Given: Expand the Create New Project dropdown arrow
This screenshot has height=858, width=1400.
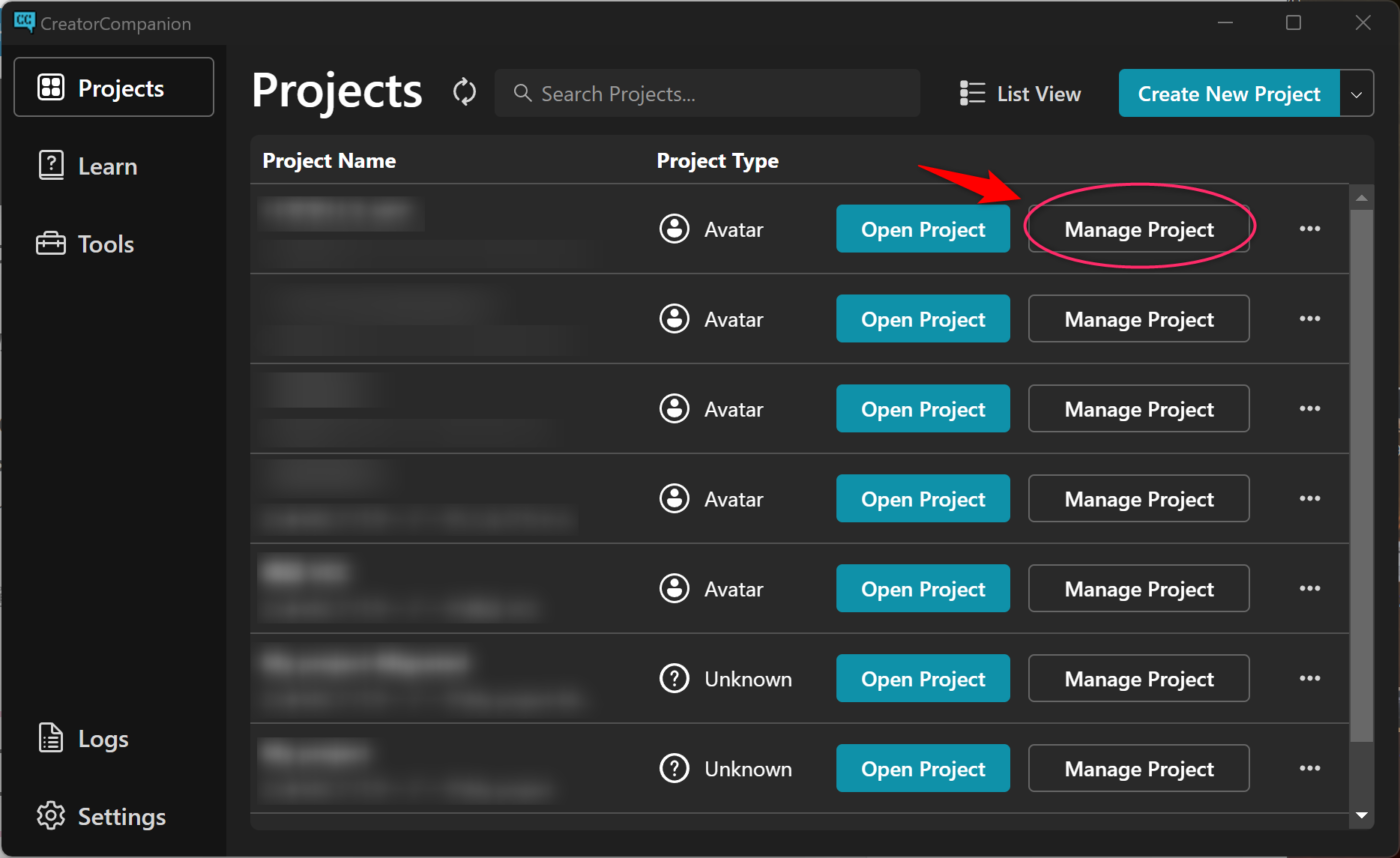Looking at the screenshot, I should (1356, 93).
